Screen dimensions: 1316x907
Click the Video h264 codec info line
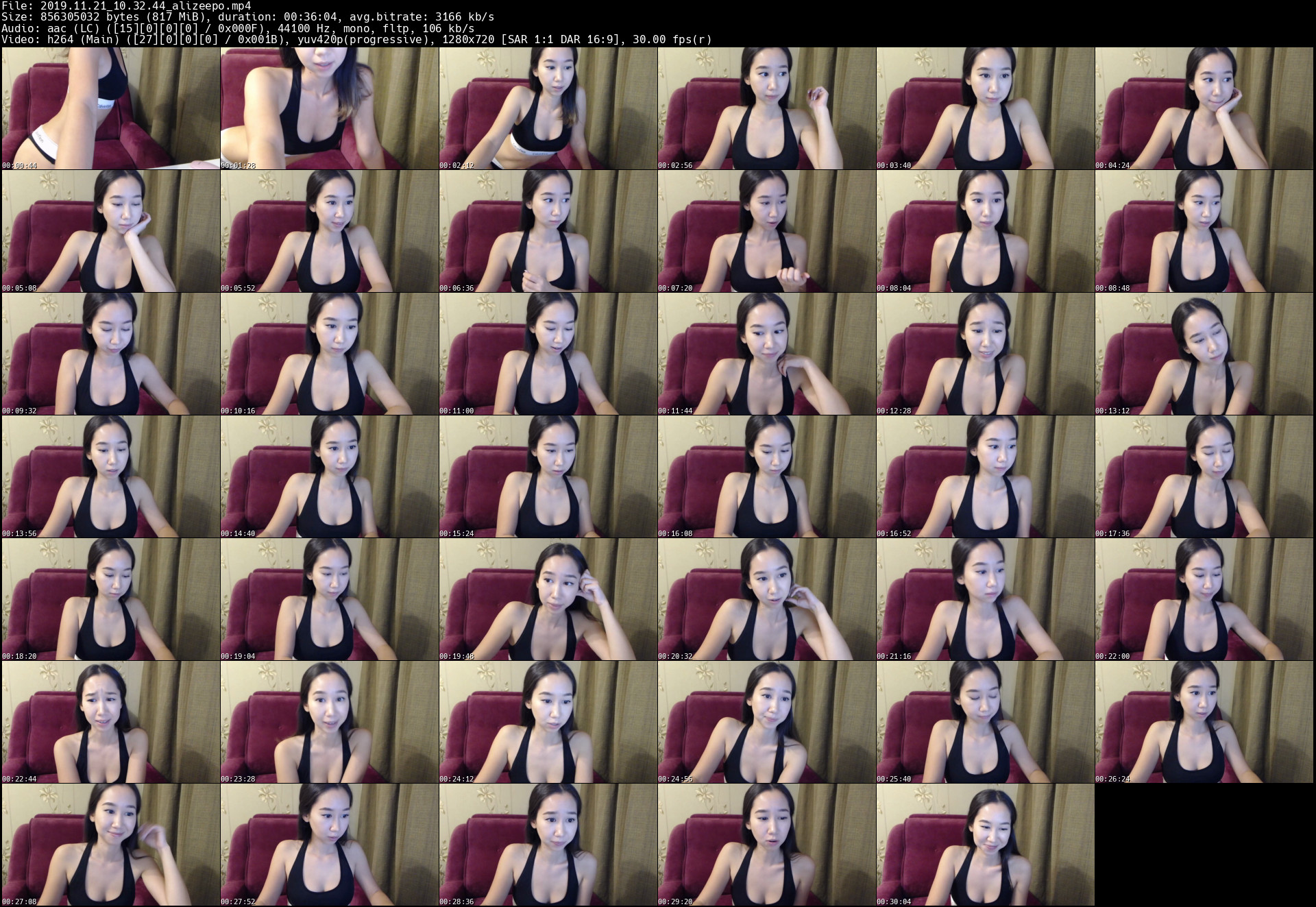coord(356,40)
